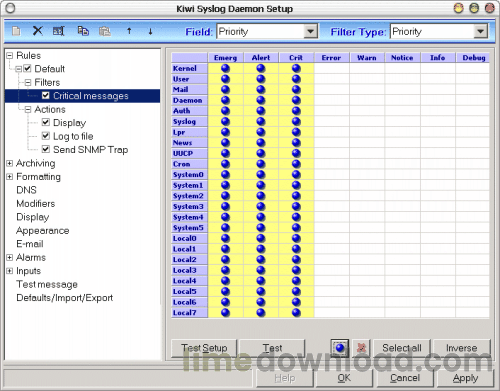The height and width of the screenshot is (391, 500).
Task: Toggle the Auth Emerg priority dot
Action: pos(225,111)
